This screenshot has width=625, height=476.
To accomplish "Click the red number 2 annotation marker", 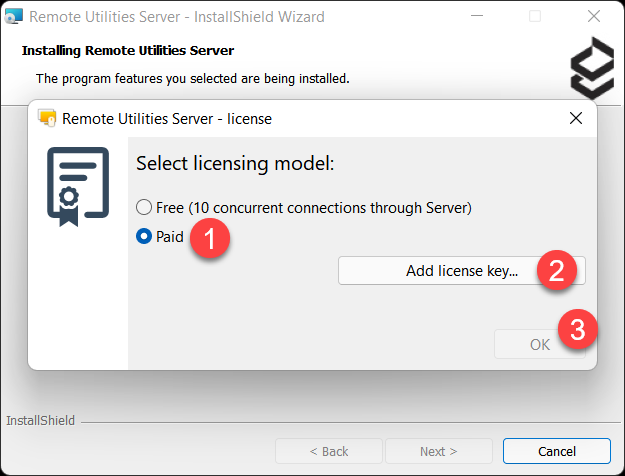I will (557, 269).
